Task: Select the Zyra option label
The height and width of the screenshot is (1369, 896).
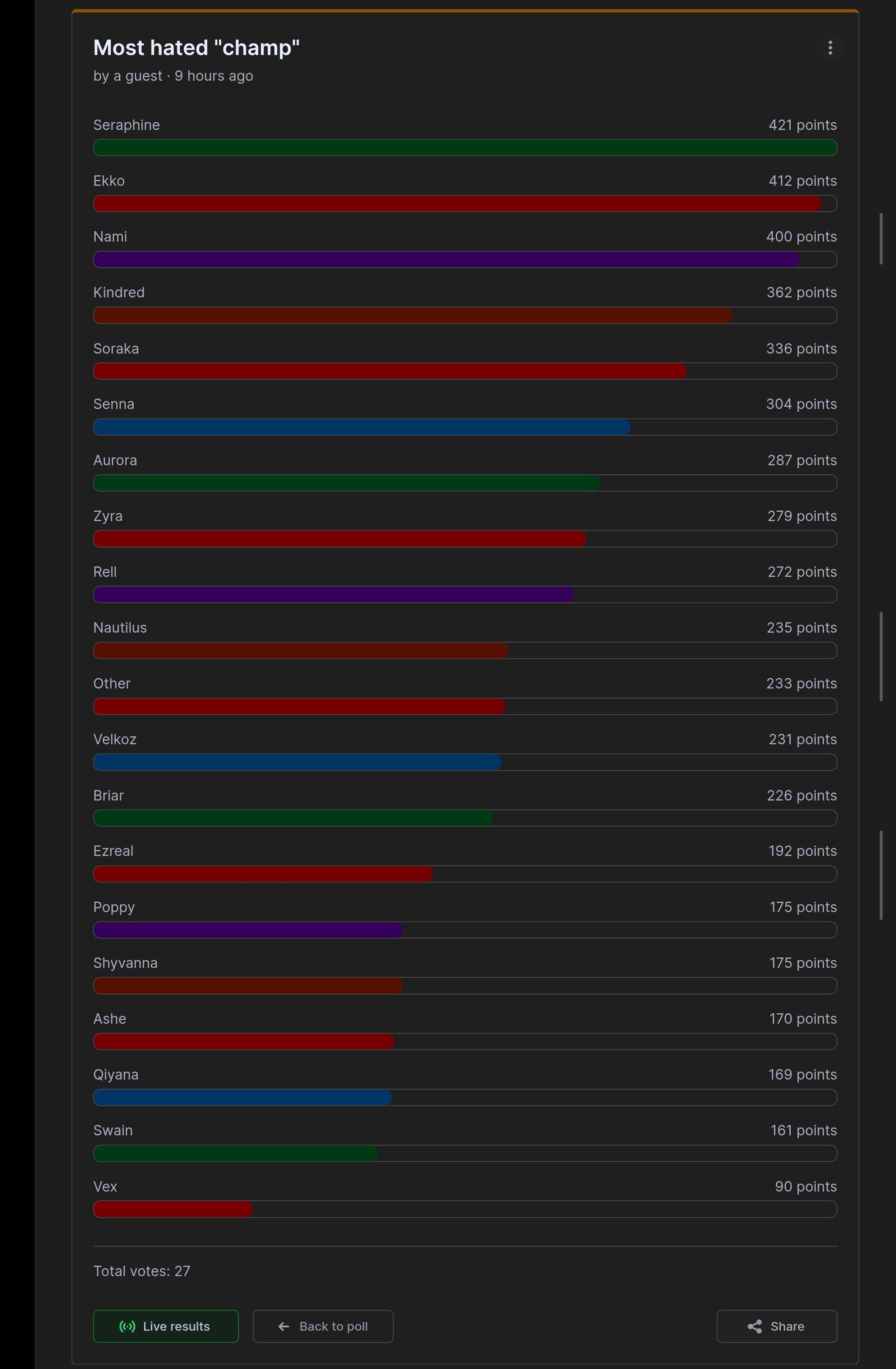Action: [107, 516]
